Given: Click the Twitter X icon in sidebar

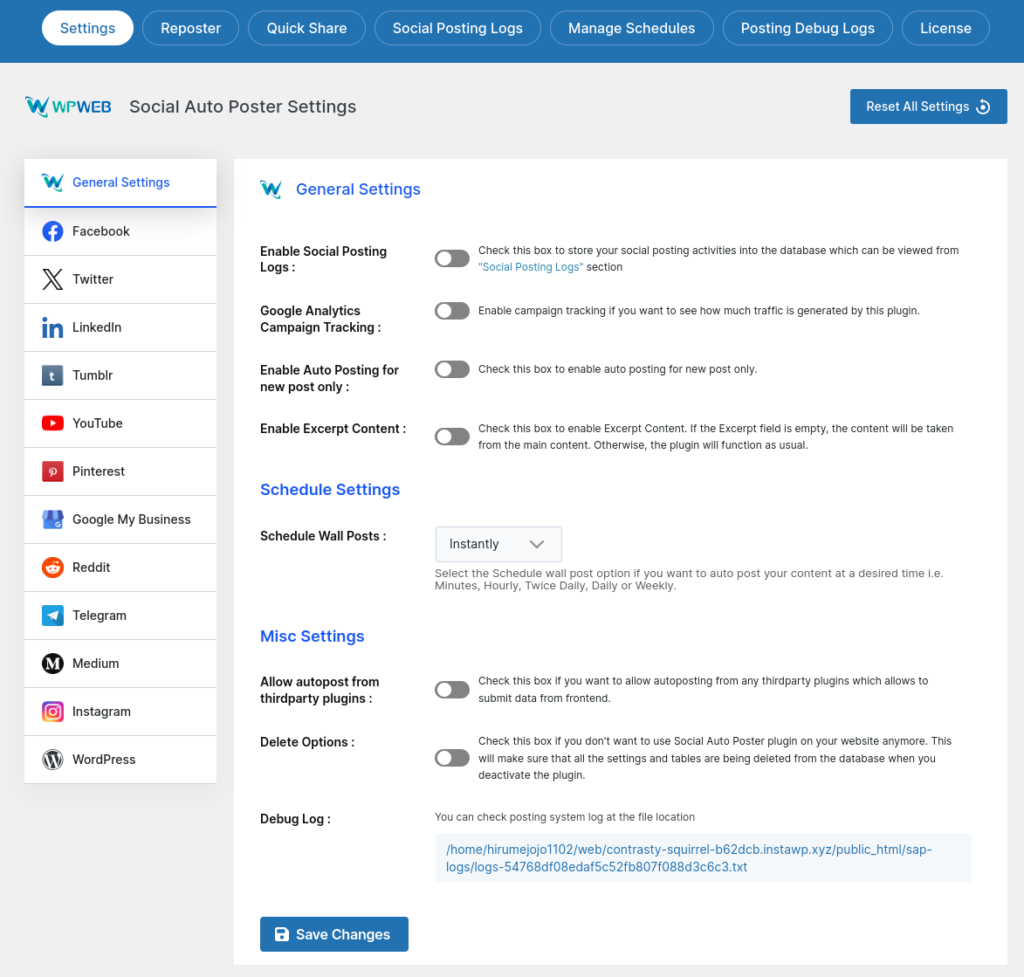Looking at the screenshot, I should pyautogui.click(x=53, y=280).
